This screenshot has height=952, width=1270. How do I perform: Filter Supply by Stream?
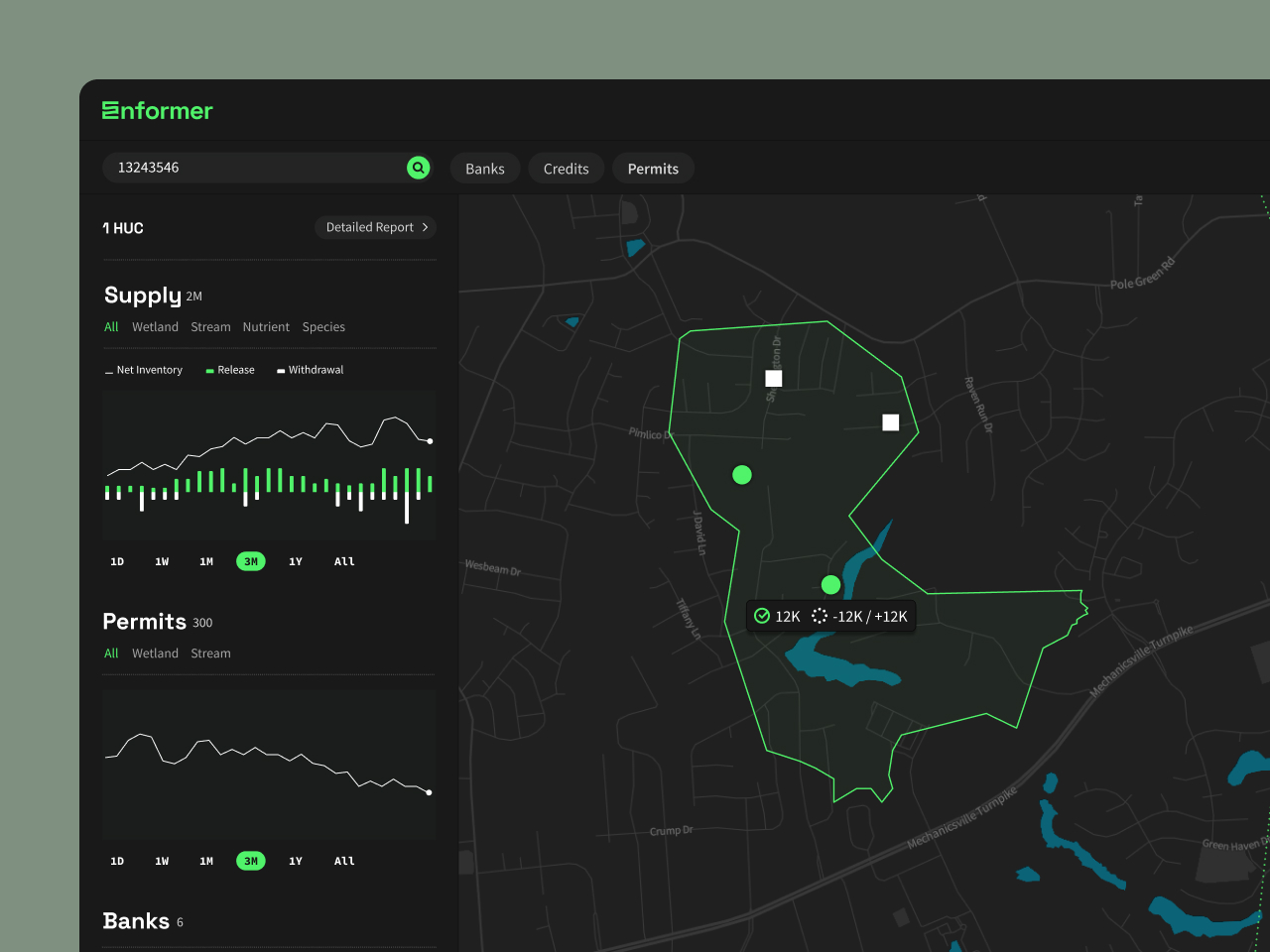tap(210, 326)
